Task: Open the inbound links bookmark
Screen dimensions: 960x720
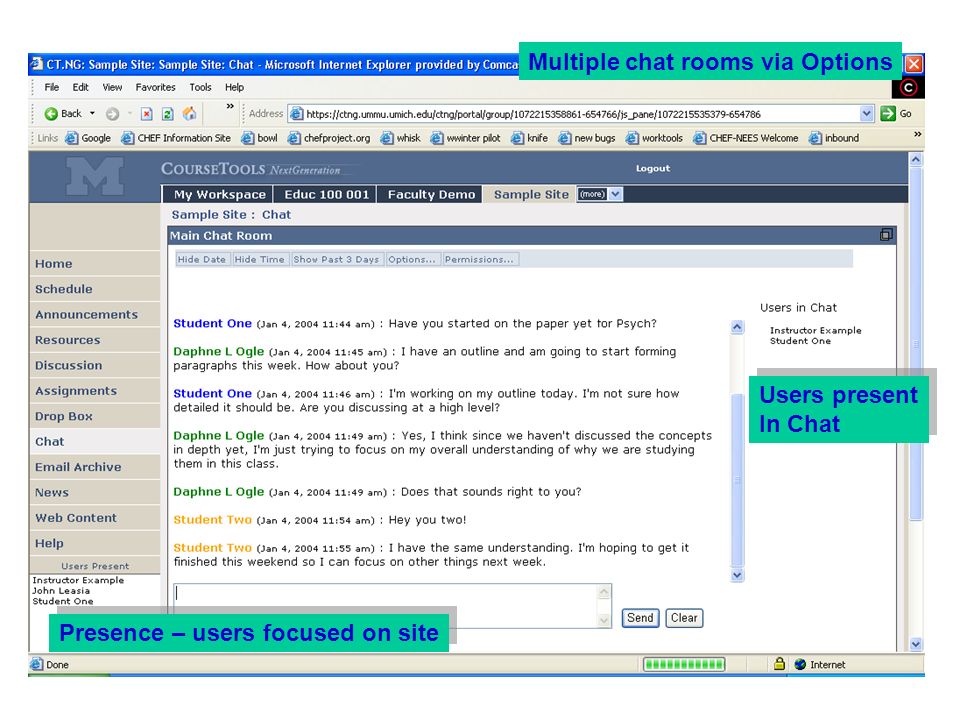Action: coord(834,138)
